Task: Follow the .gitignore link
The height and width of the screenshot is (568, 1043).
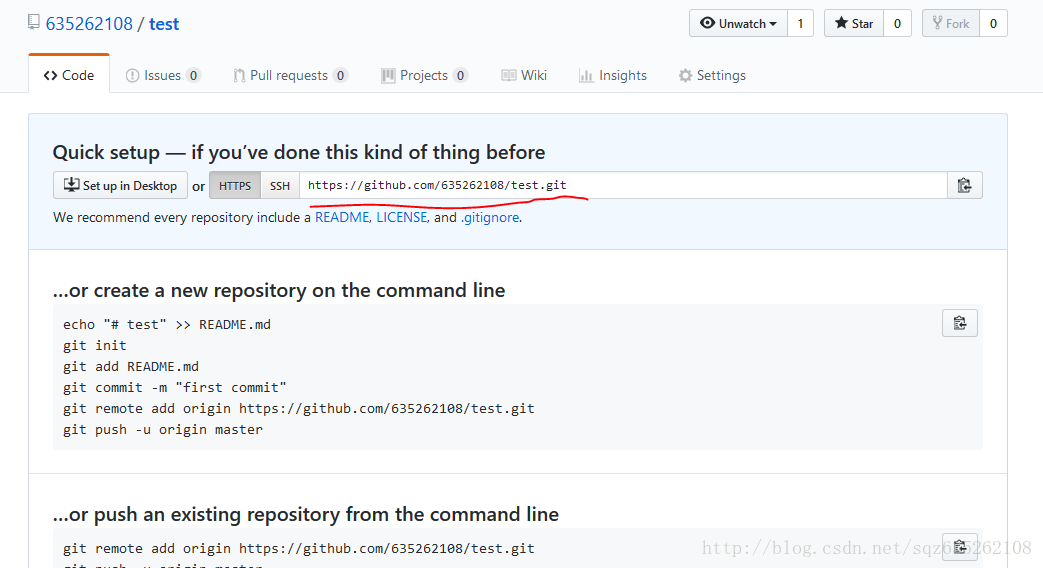Action: (490, 217)
